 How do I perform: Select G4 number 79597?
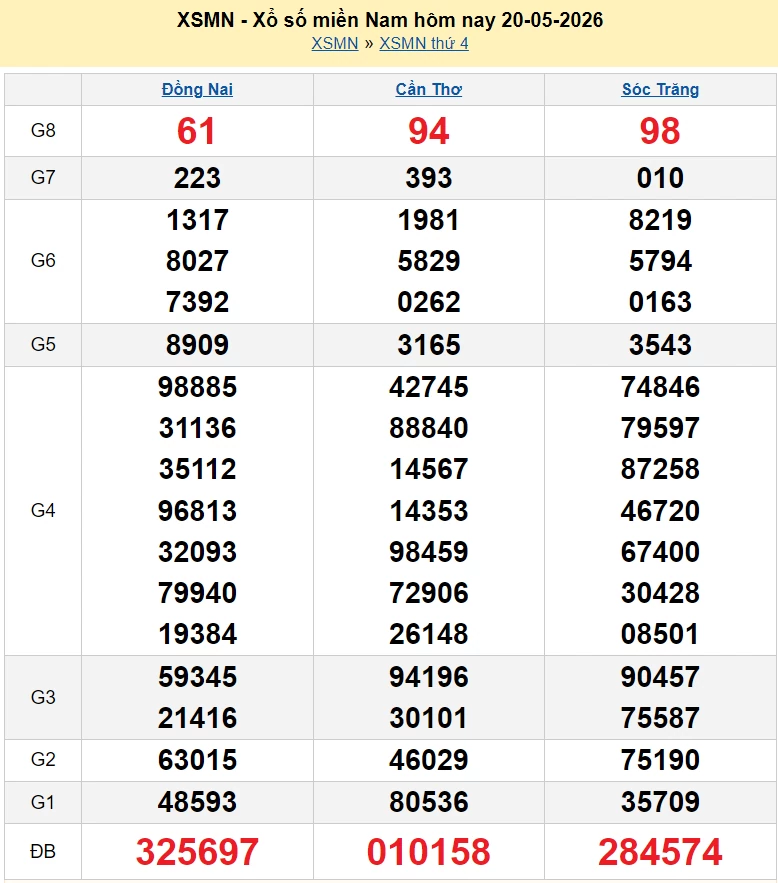coord(660,429)
